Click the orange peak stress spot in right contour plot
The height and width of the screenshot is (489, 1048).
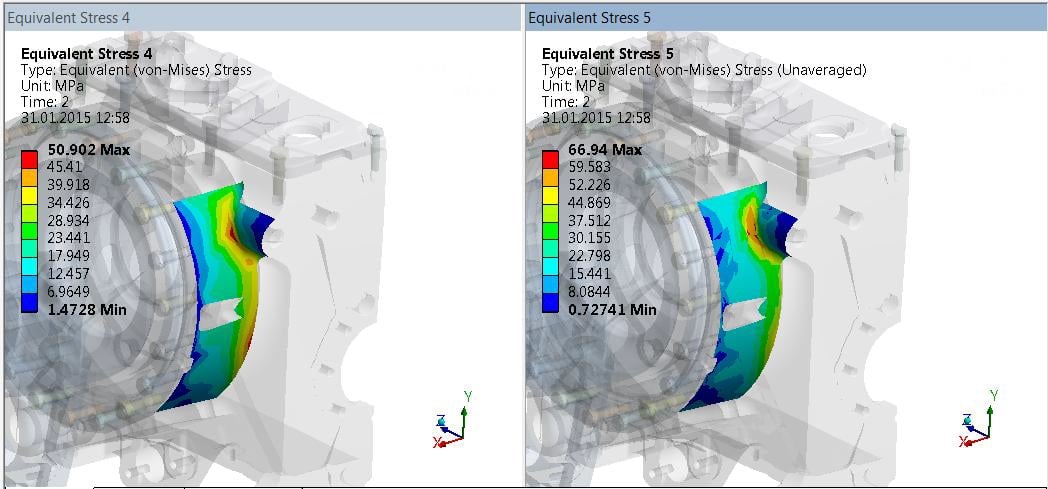(752, 224)
